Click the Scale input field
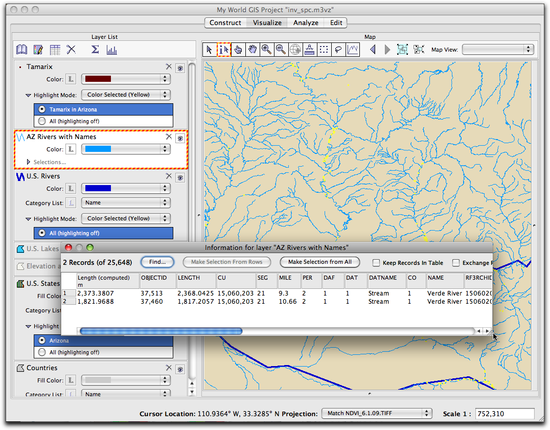This screenshot has height=430, width=550. click(504, 414)
